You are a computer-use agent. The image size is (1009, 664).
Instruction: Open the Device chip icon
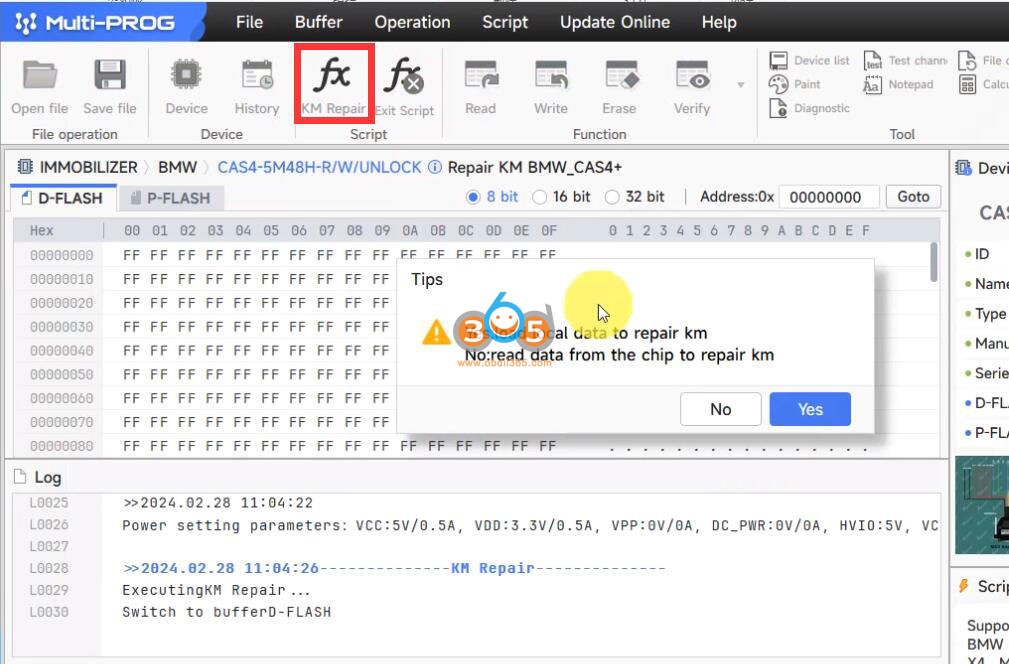point(186,75)
